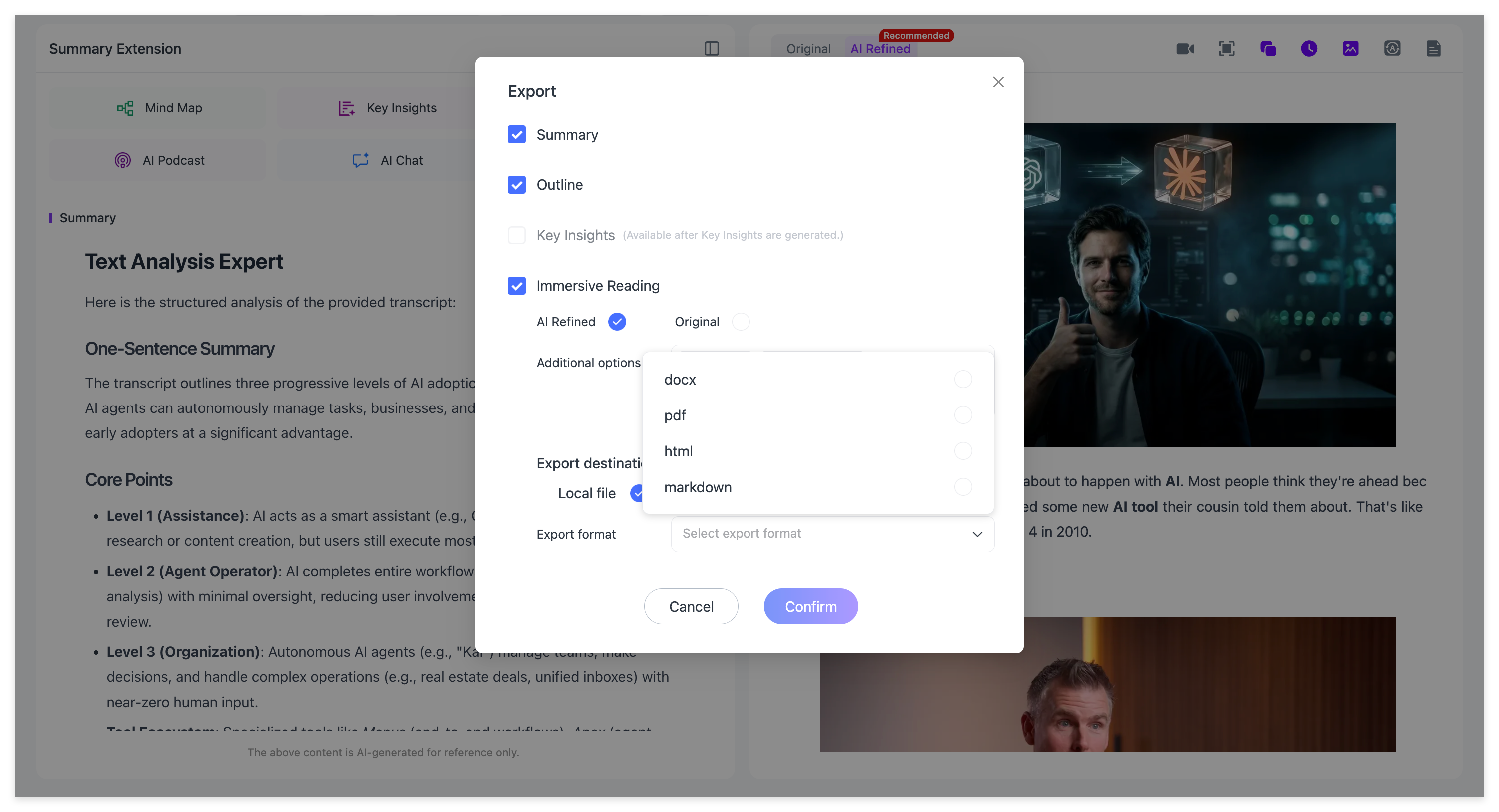
Task: Click the AI-generated disclaimer text
Action: 383,752
